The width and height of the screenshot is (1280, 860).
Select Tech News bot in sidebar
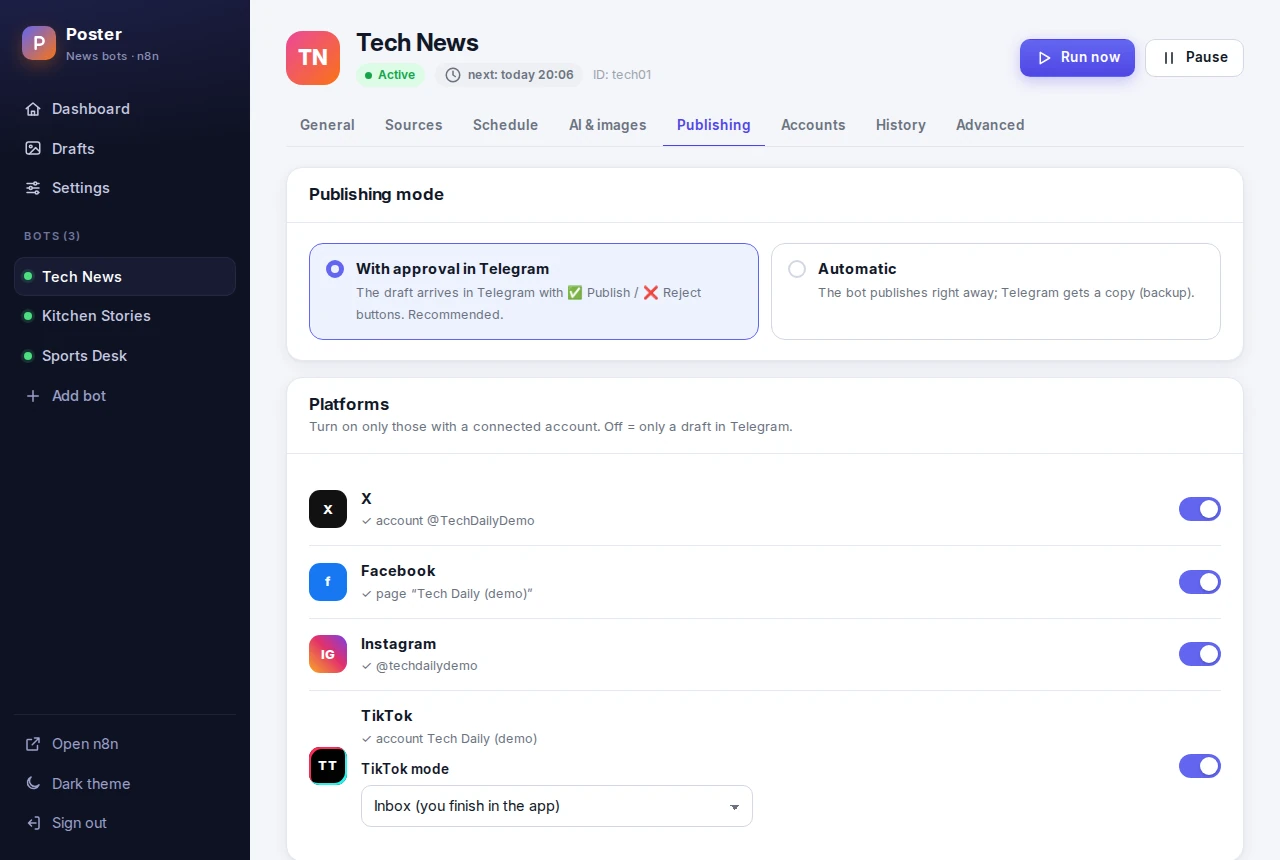click(x=125, y=277)
